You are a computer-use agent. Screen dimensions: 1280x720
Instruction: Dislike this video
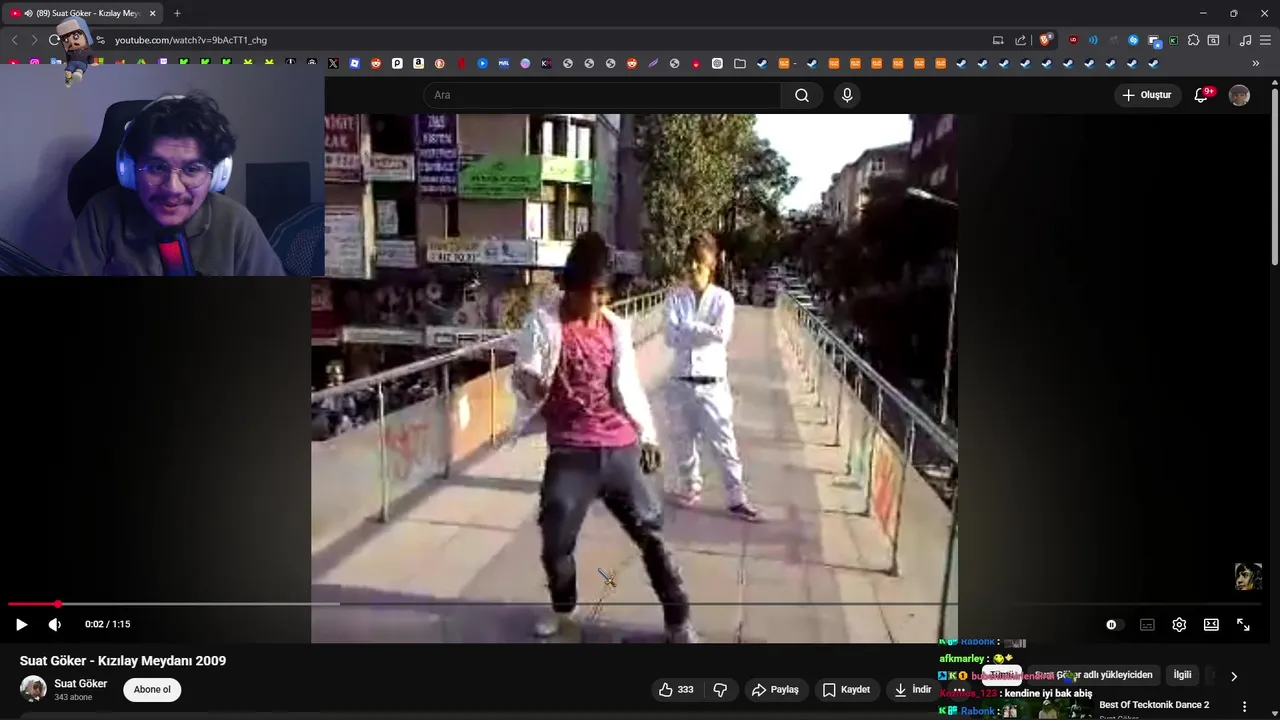[720, 689]
